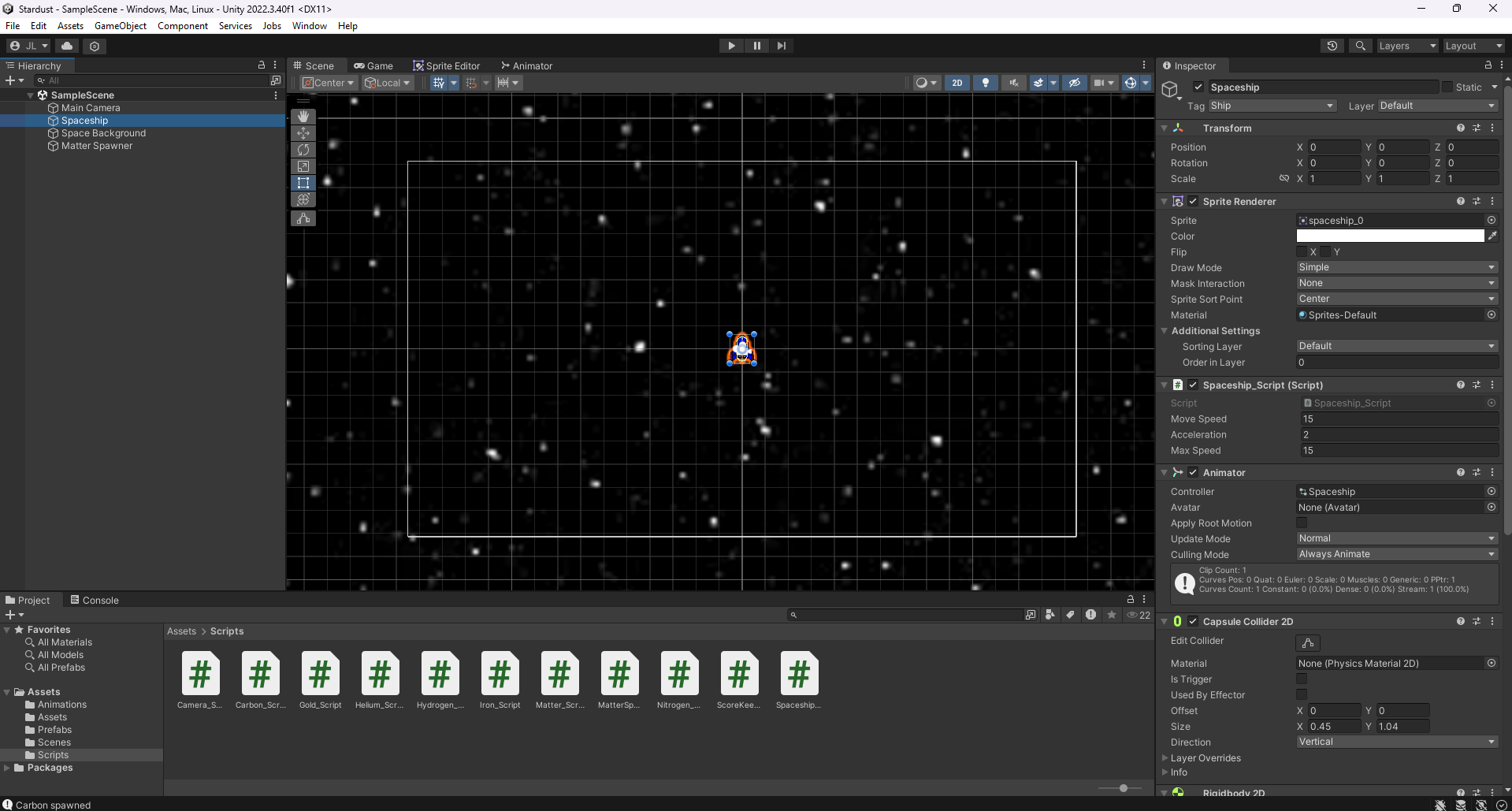The image size is (1512, 811).
Task: Select Matter Spawner in Hierarchy
Action: click(x=97, y=146)
